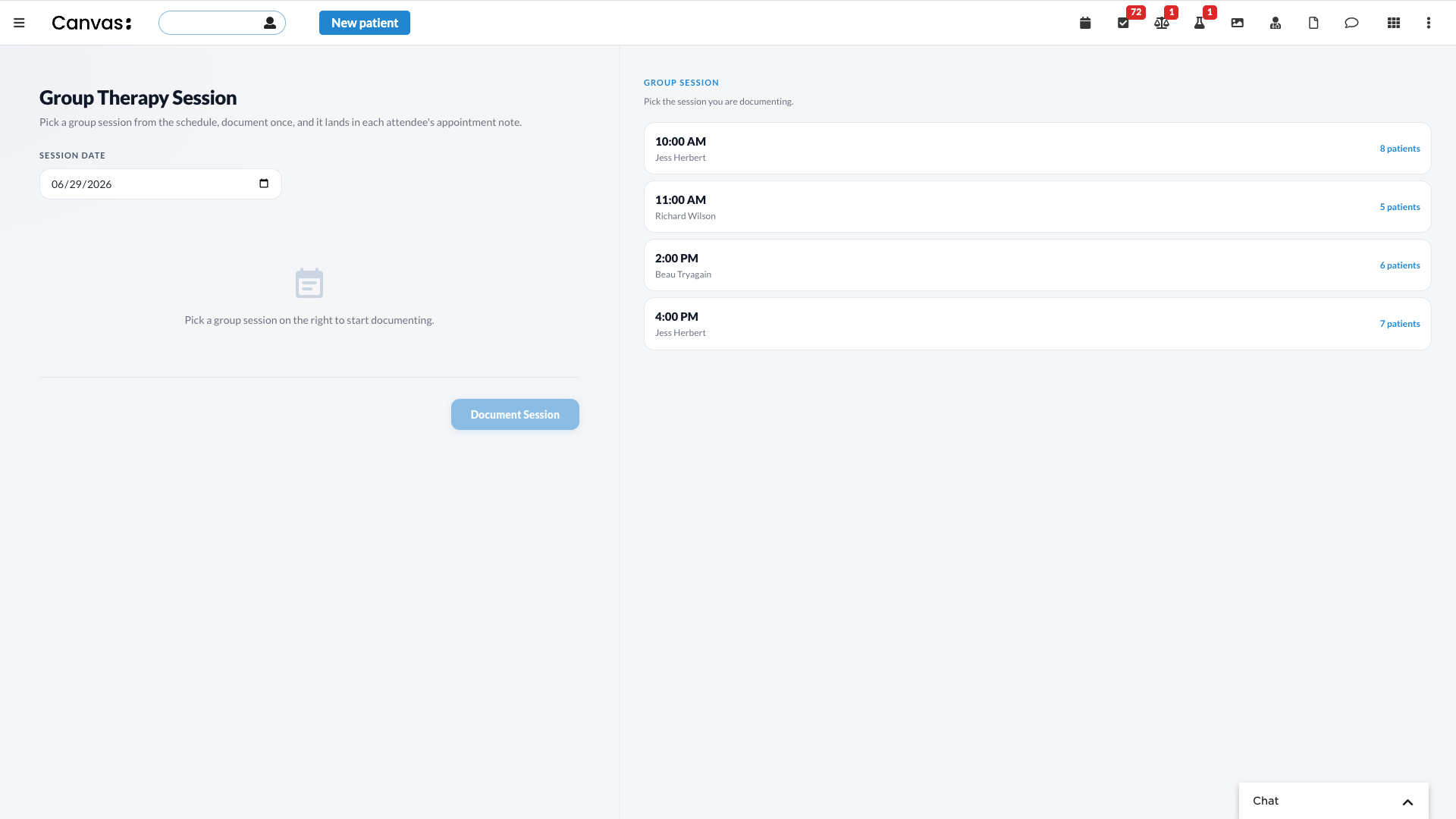
Task: Open the hamburger navigation menu
Action: click(x=19, y=23)
